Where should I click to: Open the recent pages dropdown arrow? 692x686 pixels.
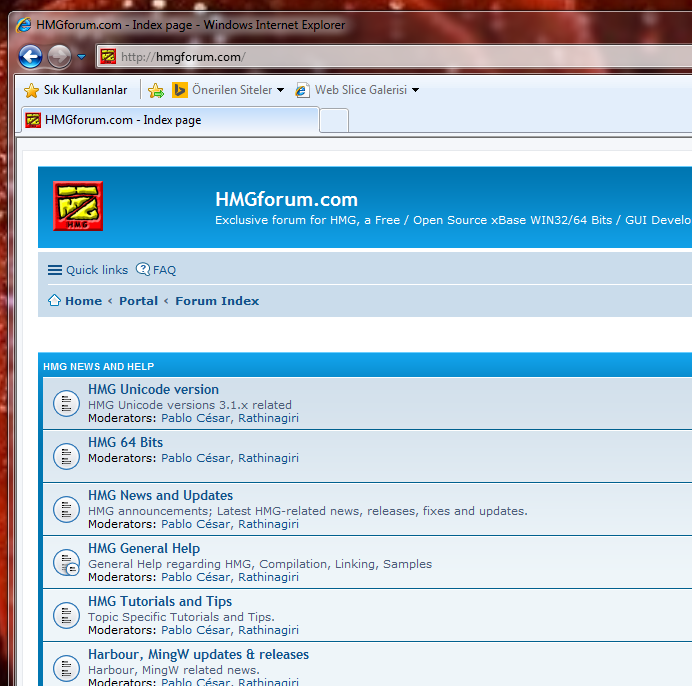pyautogui.click(x=82, y=57)
